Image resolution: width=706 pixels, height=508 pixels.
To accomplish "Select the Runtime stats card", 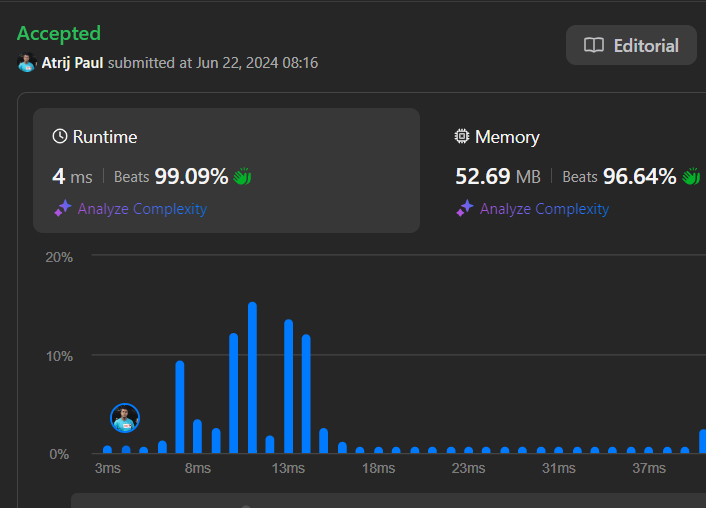I will coord(226,170).
